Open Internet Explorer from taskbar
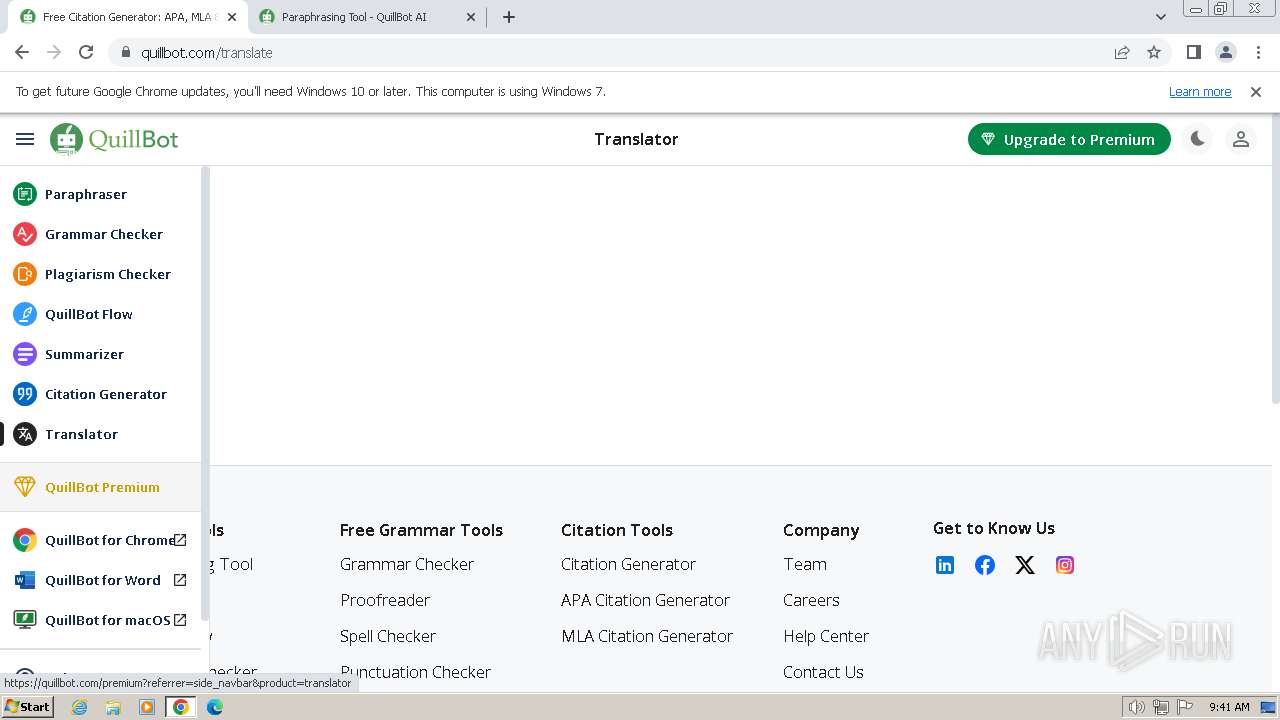This screenshot has height=720, width=1280. 80,707
